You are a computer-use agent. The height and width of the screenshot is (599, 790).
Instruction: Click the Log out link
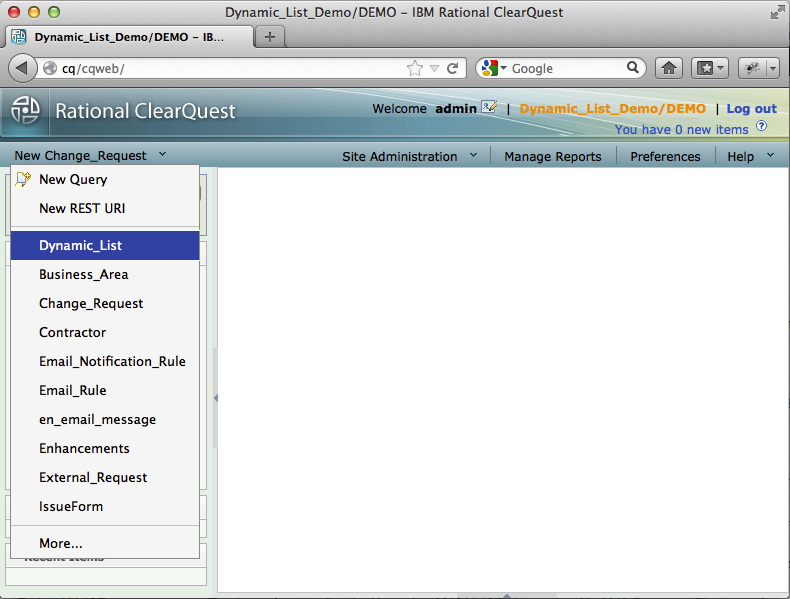click(751, 108)
